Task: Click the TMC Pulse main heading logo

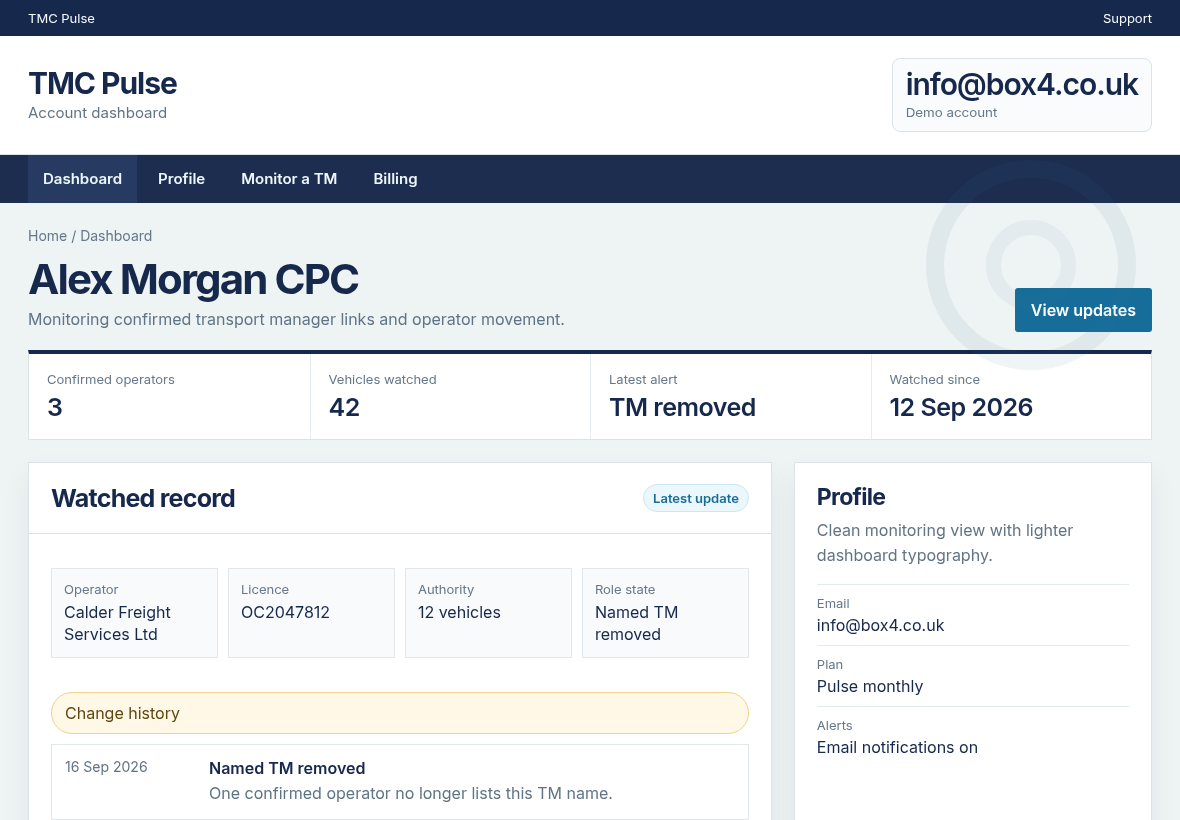Action: (x=102, y=84)
